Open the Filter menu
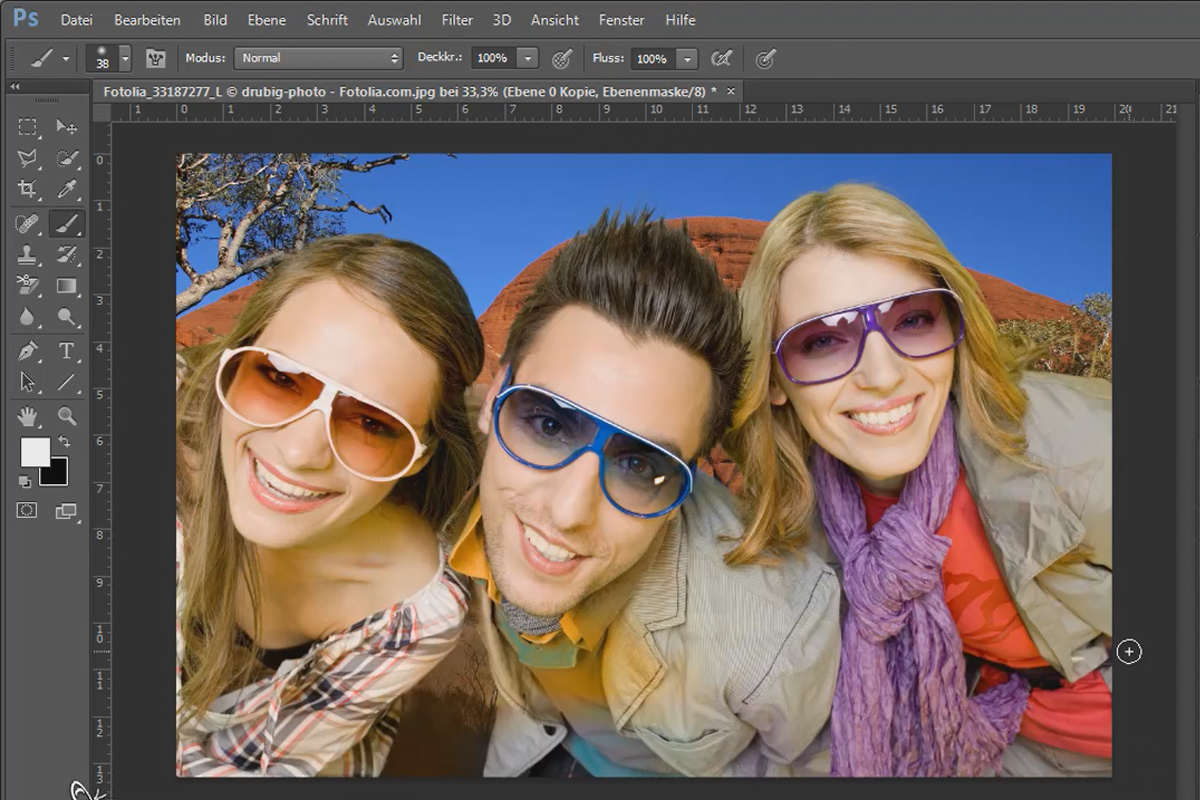1200x800 pixels. click(457, 20)
